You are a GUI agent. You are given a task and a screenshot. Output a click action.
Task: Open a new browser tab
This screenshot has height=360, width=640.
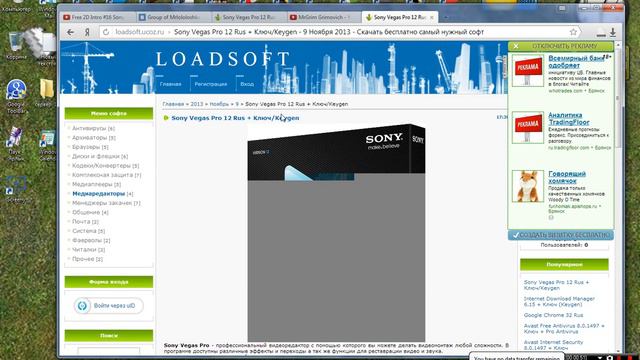pos(446,17)
